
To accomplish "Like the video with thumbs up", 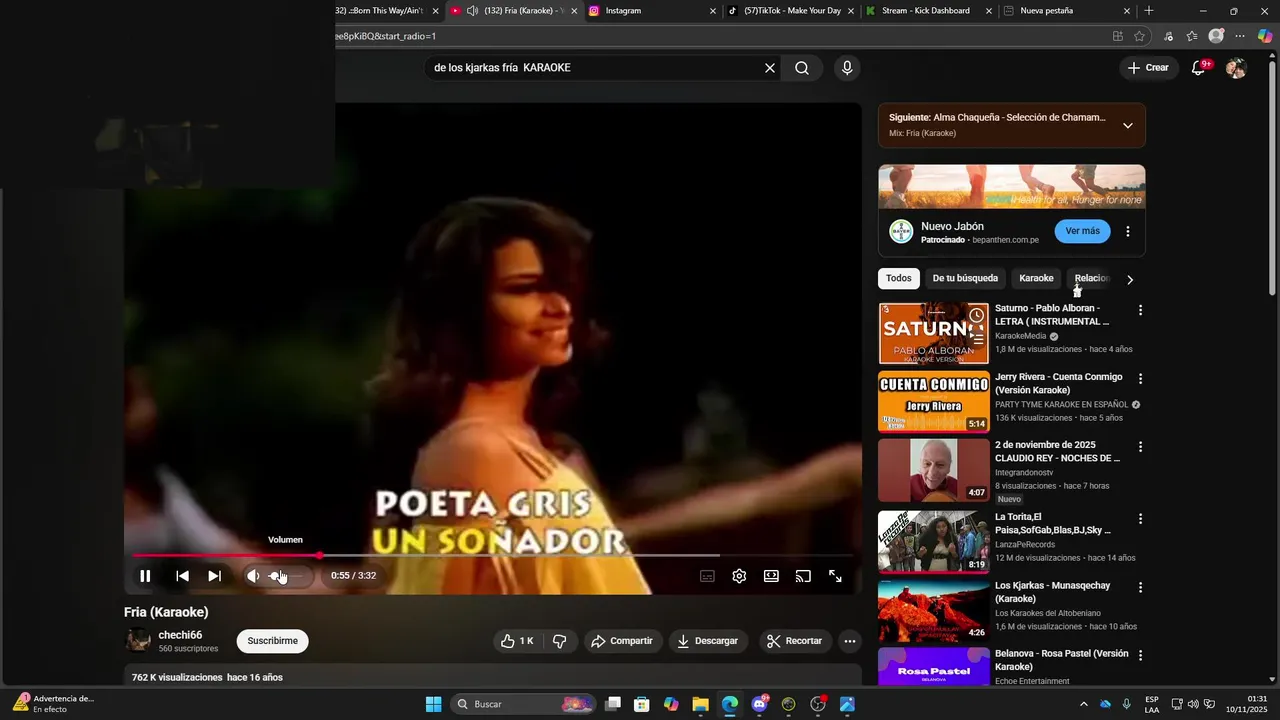I will coord(518,641).
